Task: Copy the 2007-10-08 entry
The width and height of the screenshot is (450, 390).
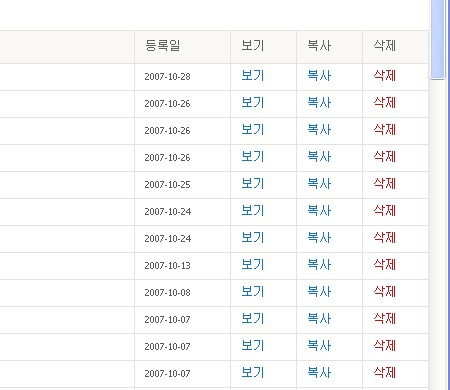Action: pos(319,292)
